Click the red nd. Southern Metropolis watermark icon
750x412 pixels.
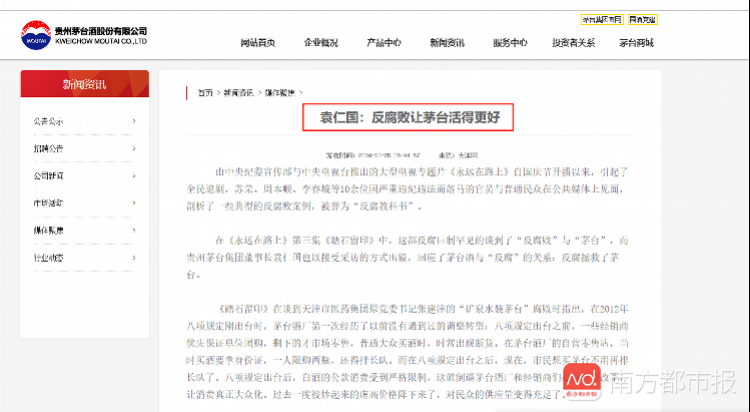582,381
